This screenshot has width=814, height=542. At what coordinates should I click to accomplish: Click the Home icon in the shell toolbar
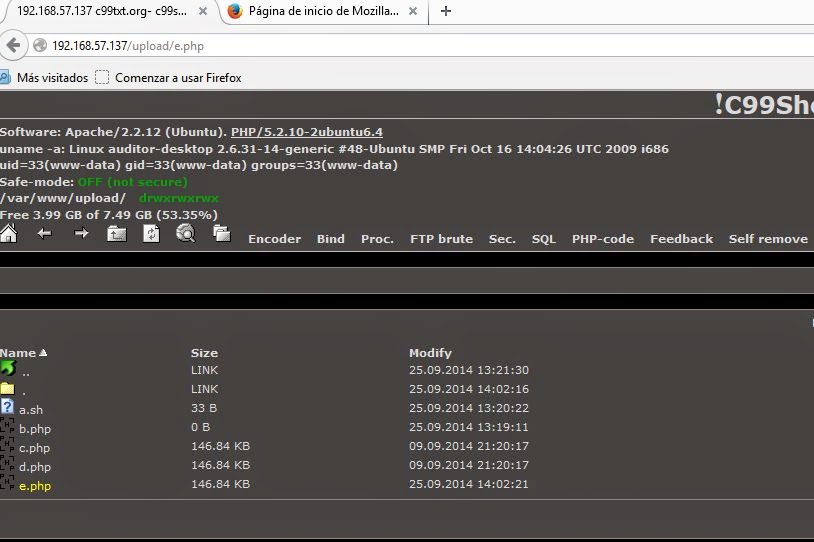point(8,234)
